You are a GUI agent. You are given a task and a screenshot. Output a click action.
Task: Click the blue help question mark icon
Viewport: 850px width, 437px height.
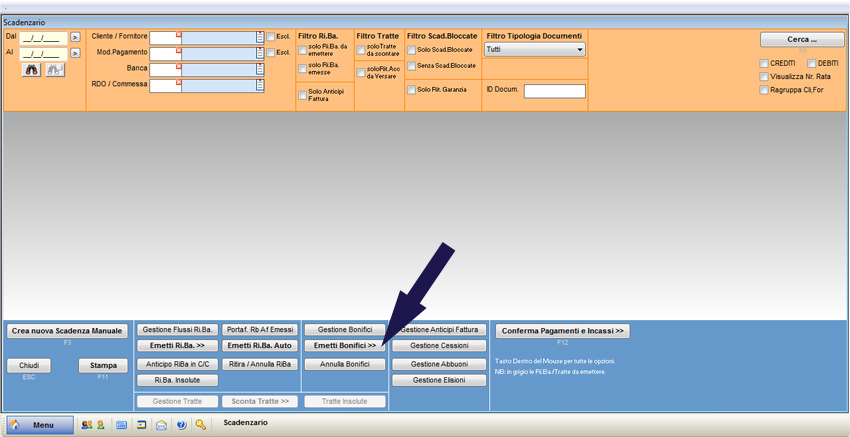[x=181, y=425]
